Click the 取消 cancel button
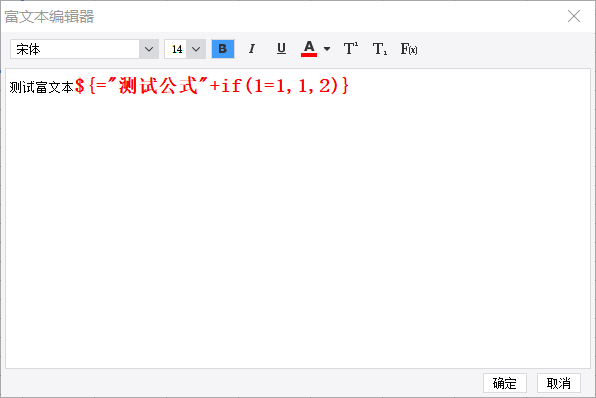This screenshot has width=596, height=398. tap(559, 383)
